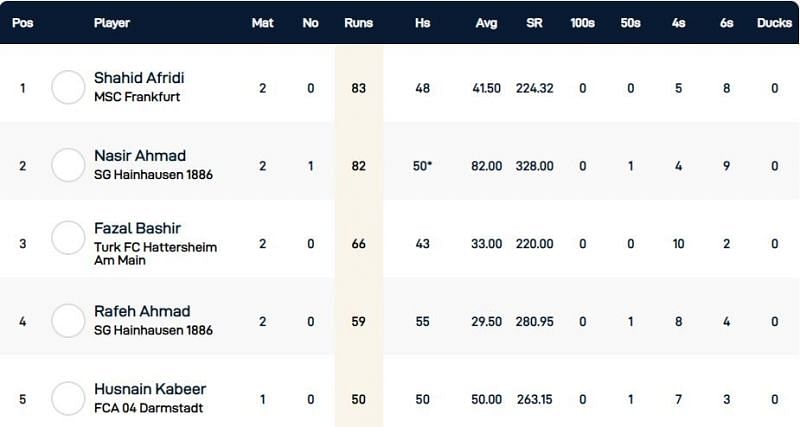Image resolution: width=800 pixels, height=427 pixels.
Task: Sort by 6s column header
Action: [726, 22]
